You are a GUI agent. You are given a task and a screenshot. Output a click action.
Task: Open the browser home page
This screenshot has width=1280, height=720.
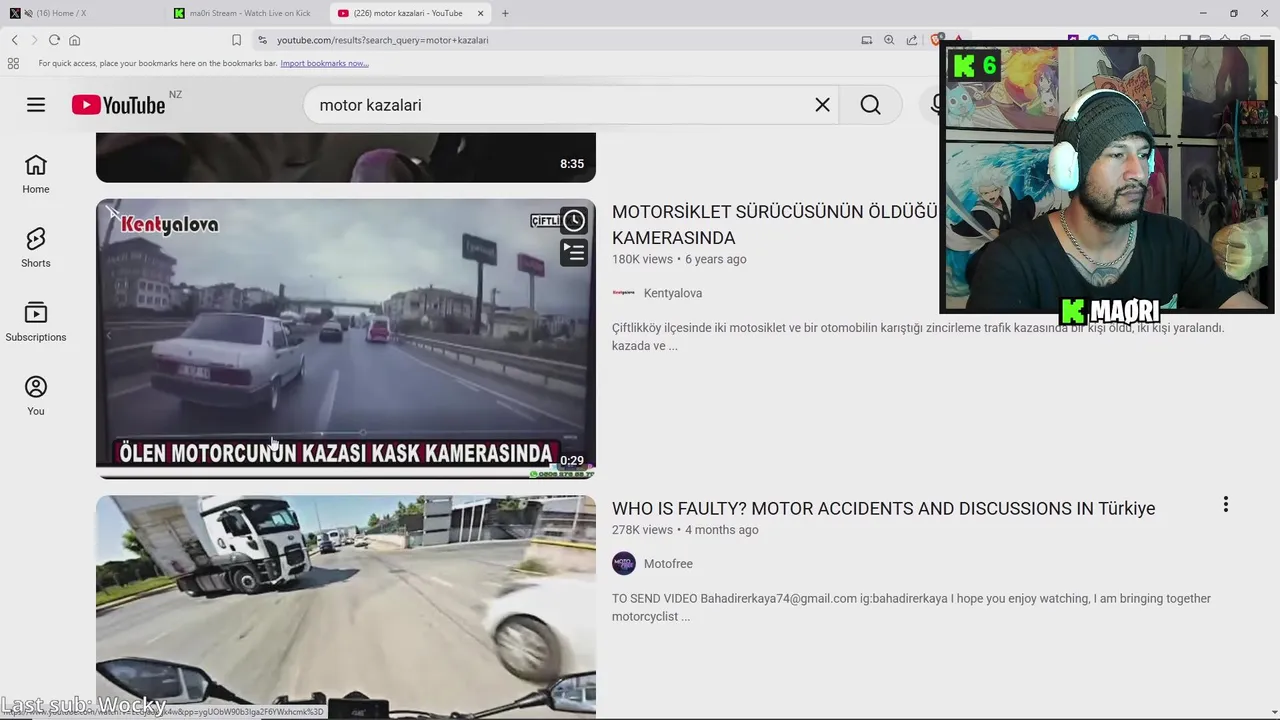coord(74,40)
